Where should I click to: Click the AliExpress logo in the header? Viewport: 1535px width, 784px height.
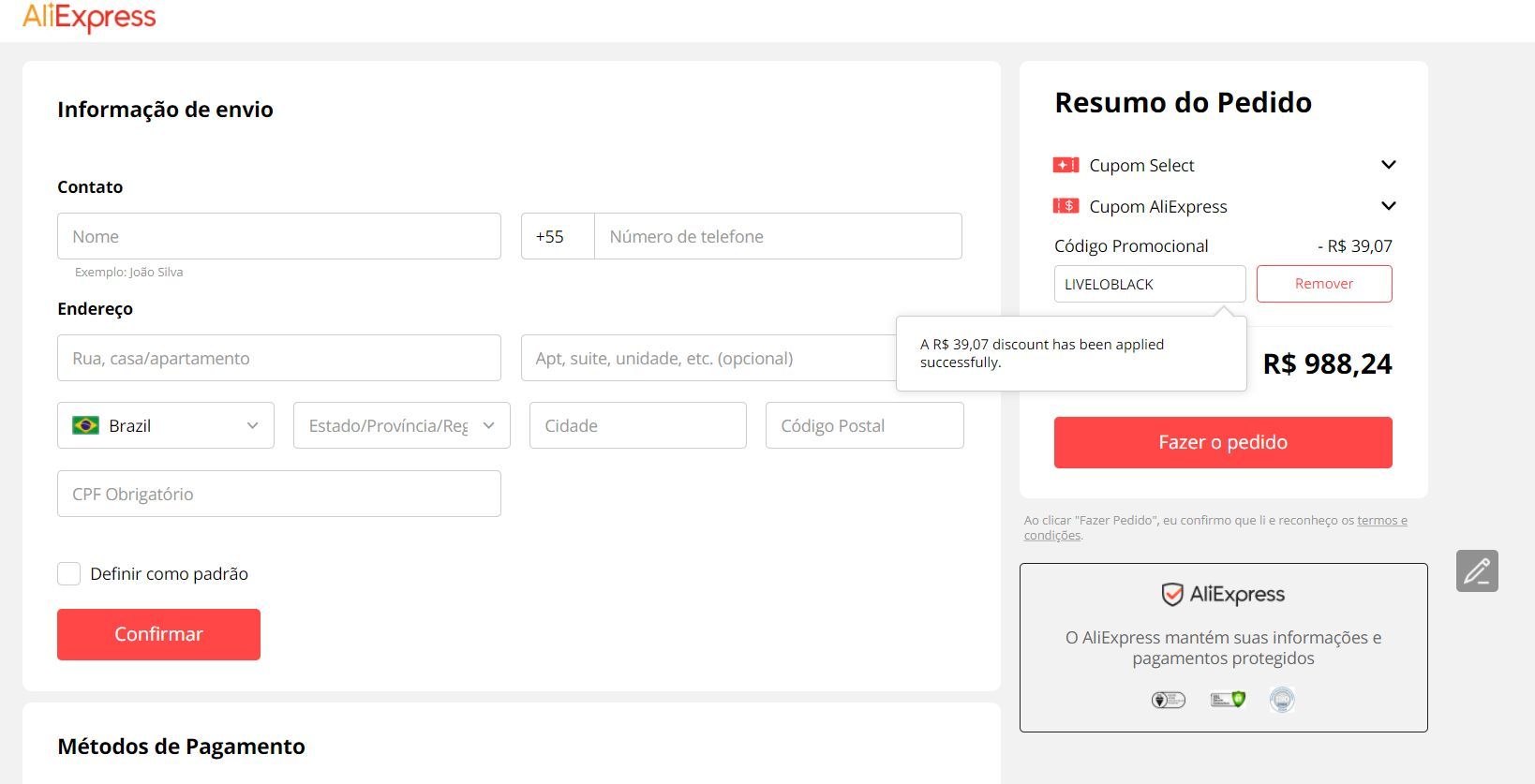click(x=89, y=17)
